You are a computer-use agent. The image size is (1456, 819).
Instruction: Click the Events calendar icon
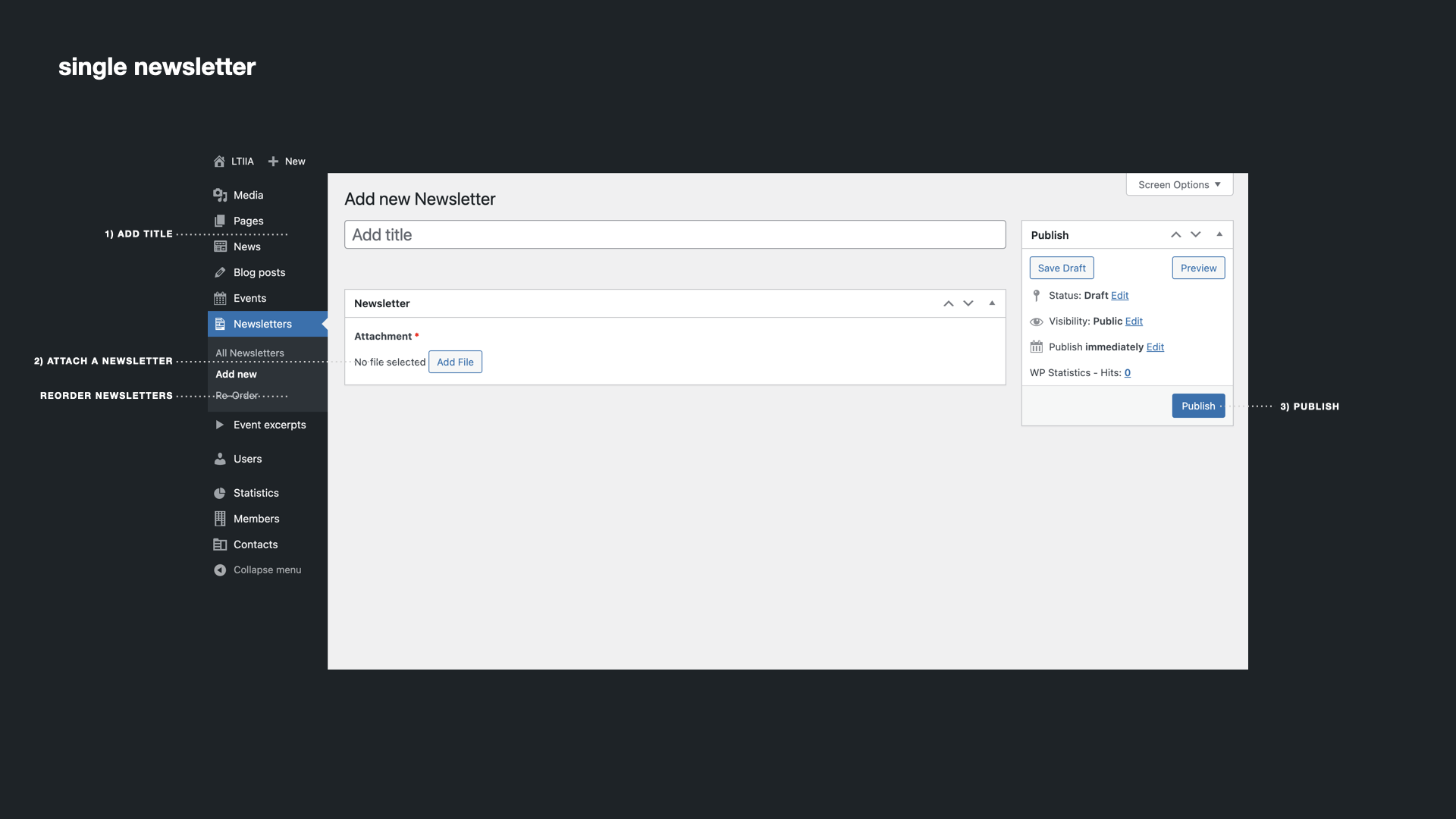tap(220, 298)
